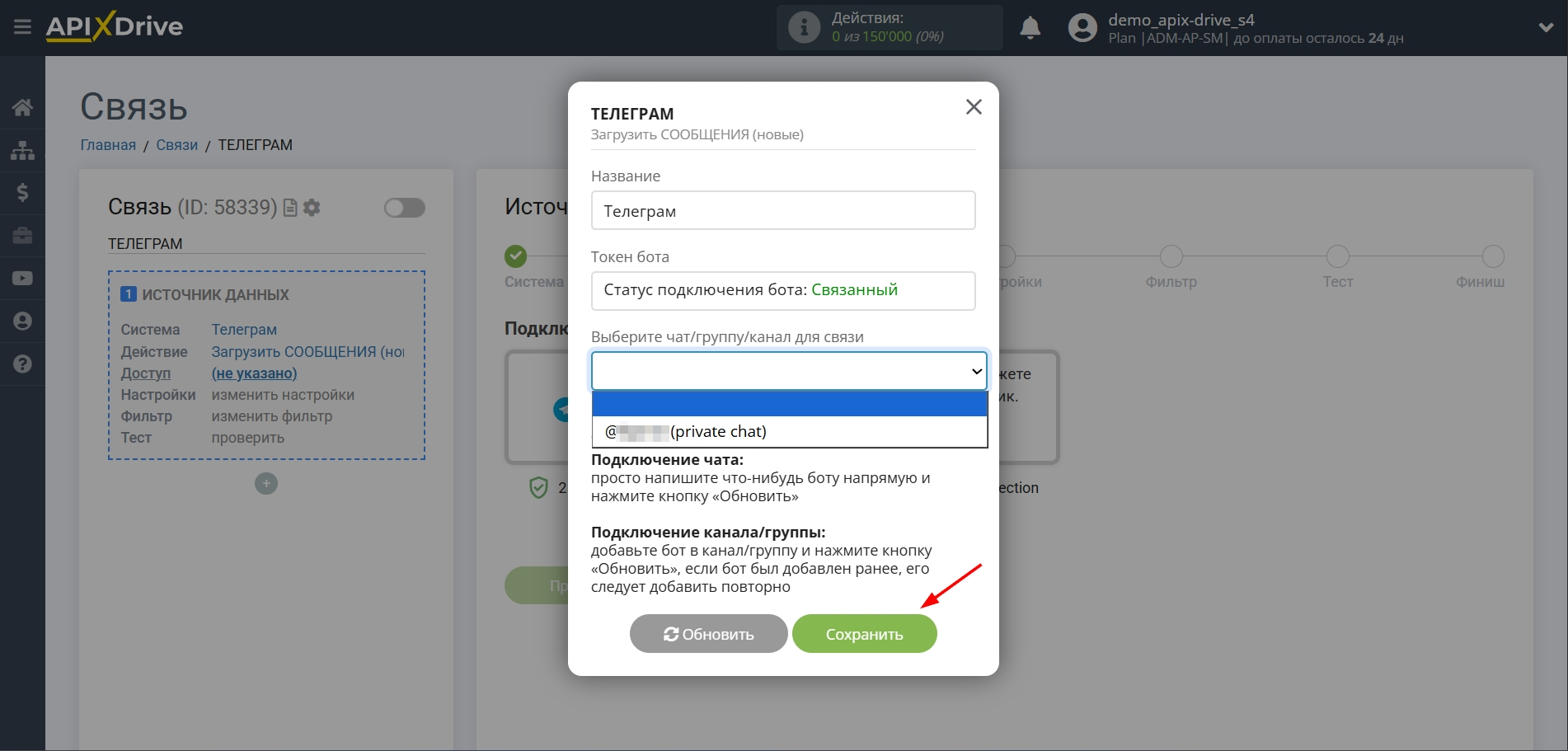Open the user profile icon in the sidebar
This screenshot has width=1568, height=751.
pos(22,322)
